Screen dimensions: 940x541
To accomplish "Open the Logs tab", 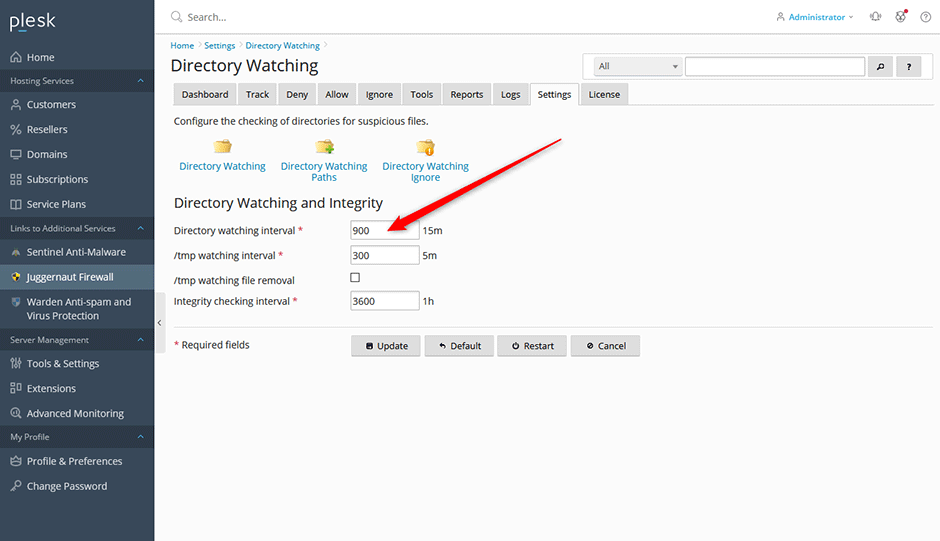I will tap(510, 95).
